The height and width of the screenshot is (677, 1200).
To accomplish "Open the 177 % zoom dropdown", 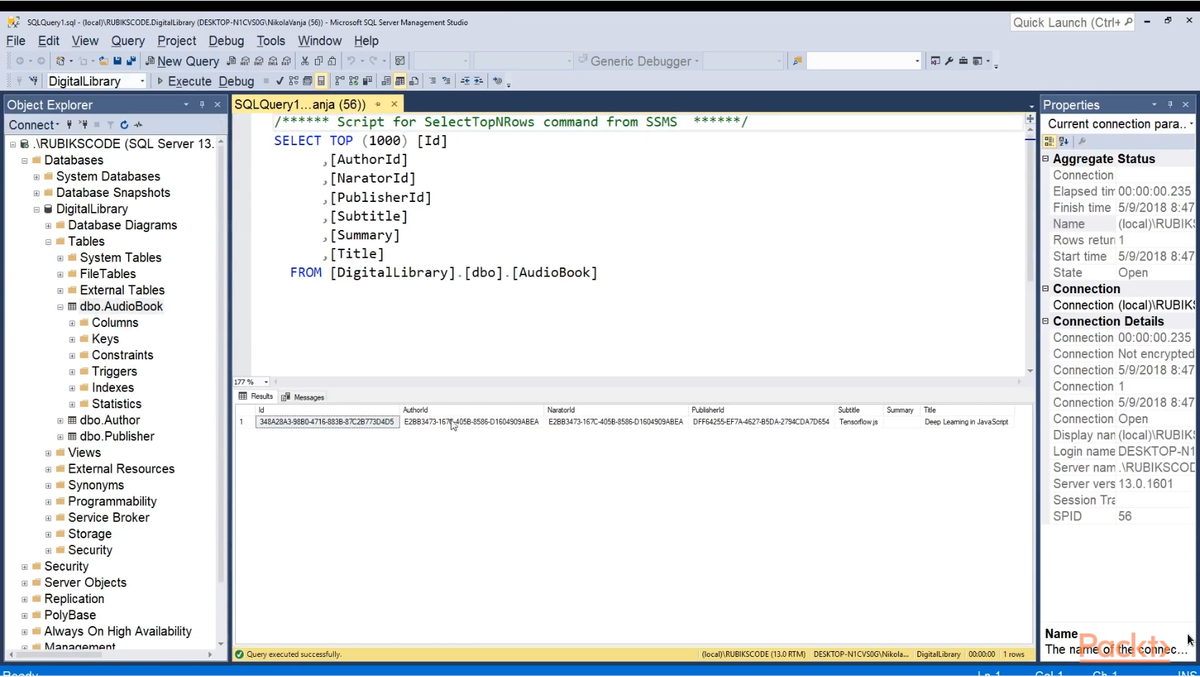I will tap(267, 382).
